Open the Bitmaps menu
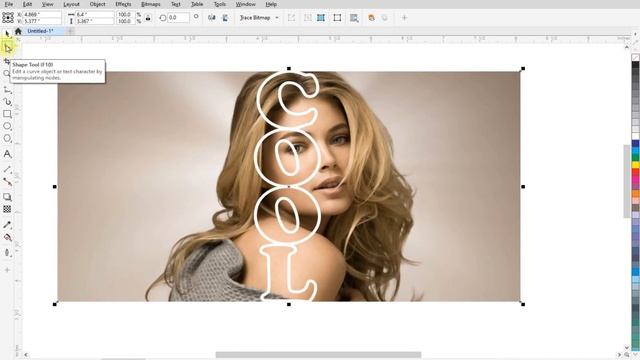This screenshot has width=640, height=360. pyautogui.click(x=151, y=4)
